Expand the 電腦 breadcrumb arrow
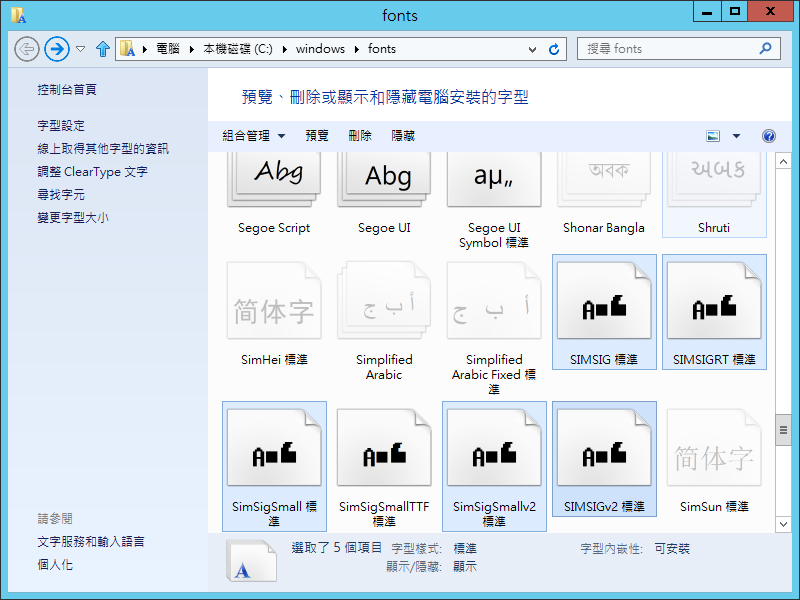This screenshot has height=600, width=800. point(192,49)
